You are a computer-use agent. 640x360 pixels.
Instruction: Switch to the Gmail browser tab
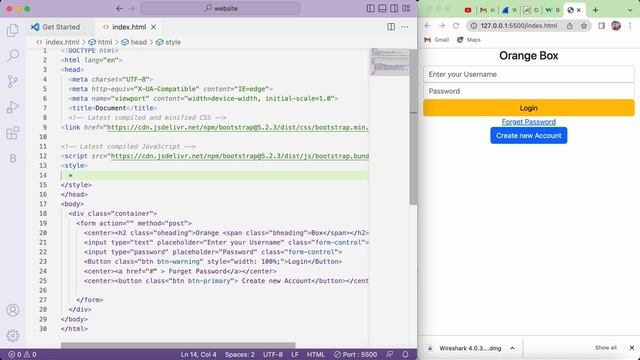click(x=487, y=10)
